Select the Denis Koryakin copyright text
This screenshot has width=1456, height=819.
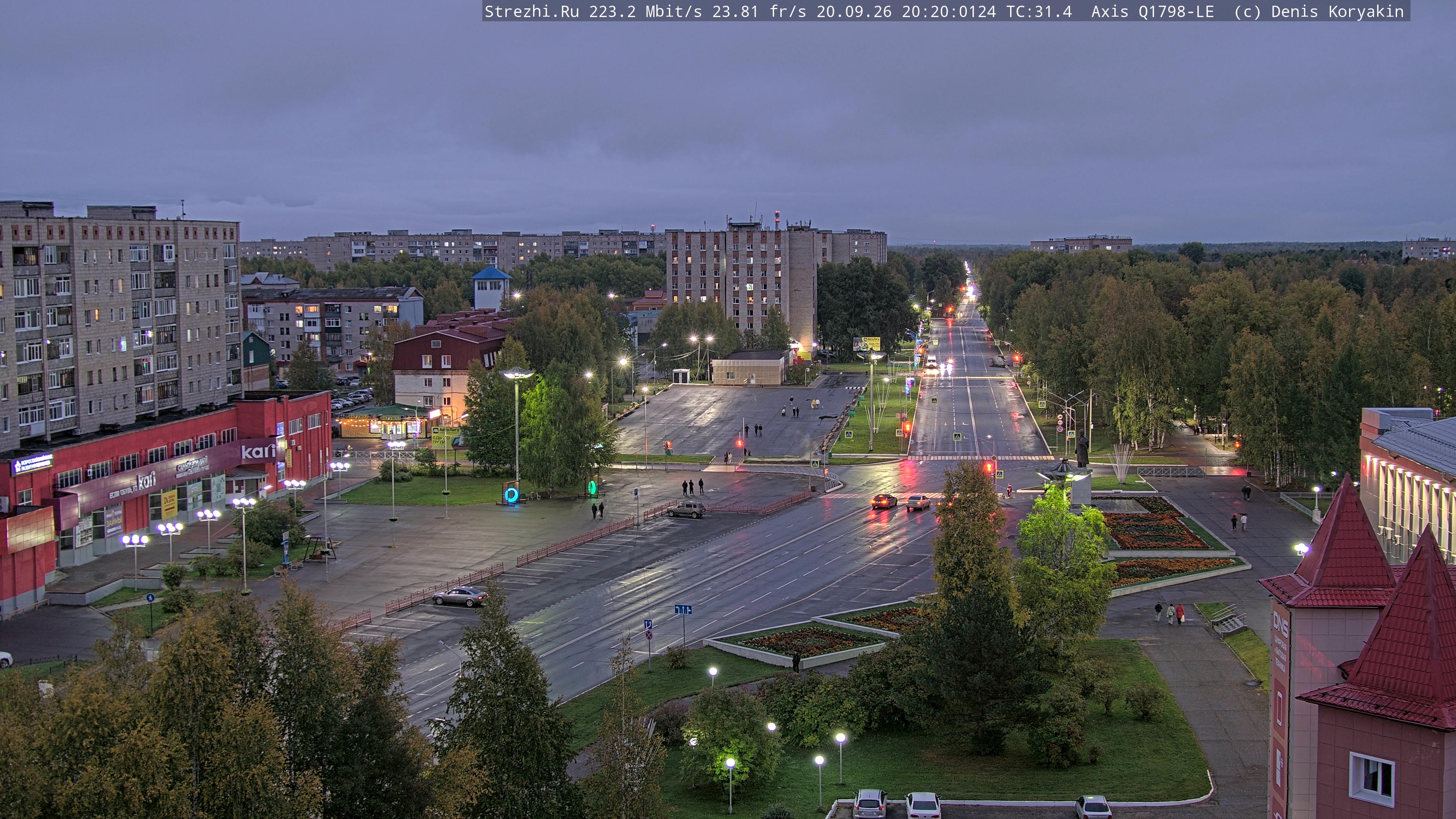pos(1337,11)
